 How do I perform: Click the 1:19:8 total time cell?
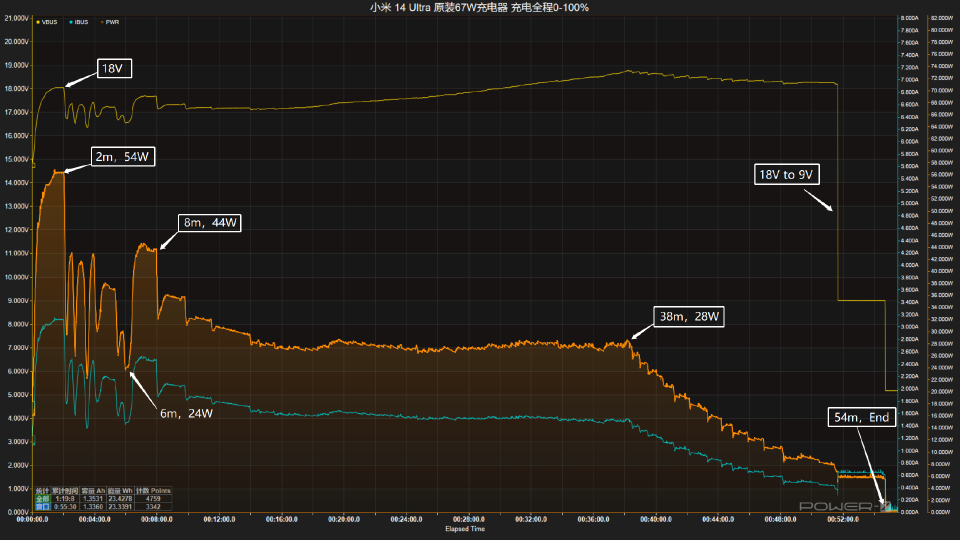tap(65, 499)
